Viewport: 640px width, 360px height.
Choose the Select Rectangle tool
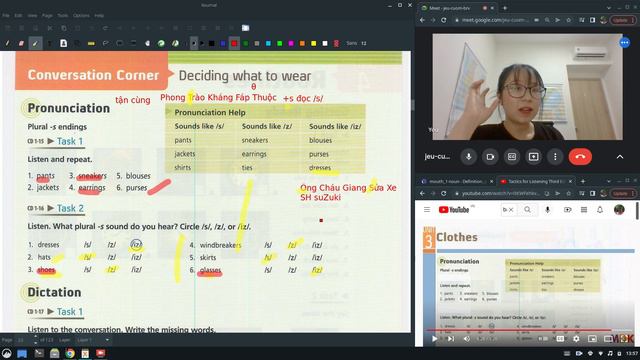tap(119, 43)
